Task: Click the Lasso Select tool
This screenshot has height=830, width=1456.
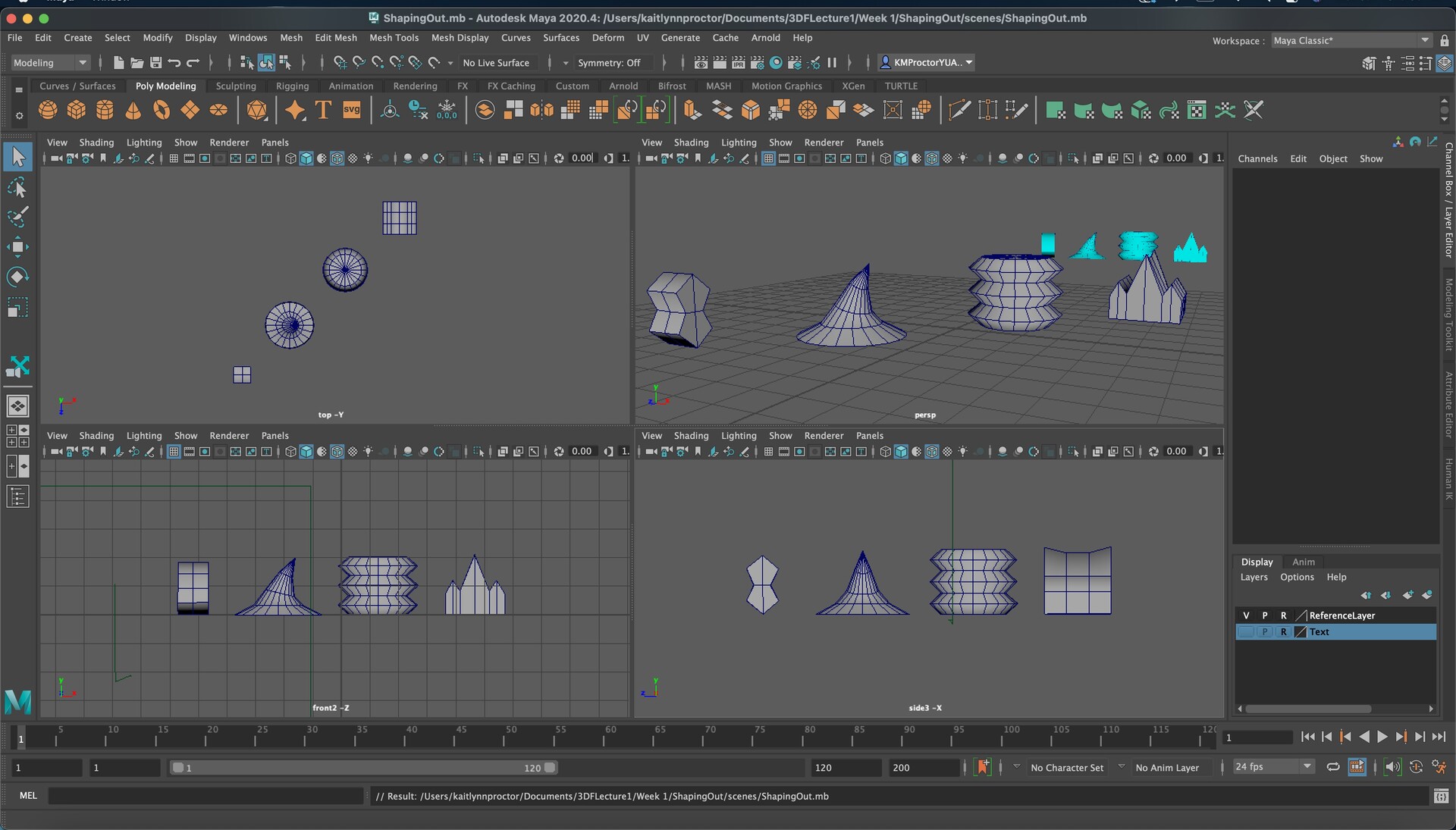Action: 17,187
